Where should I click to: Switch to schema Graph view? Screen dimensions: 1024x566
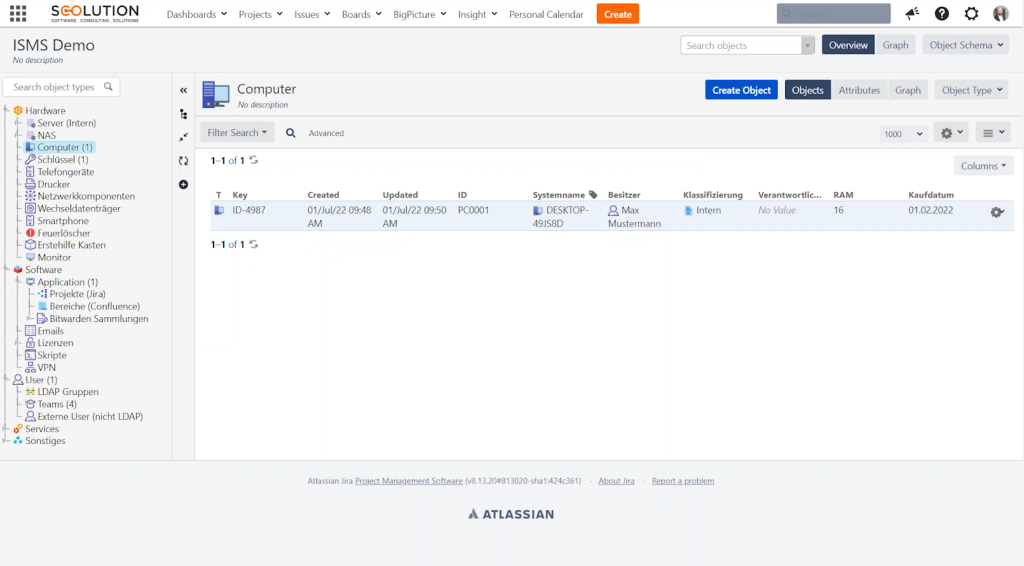tap(895, 45)
